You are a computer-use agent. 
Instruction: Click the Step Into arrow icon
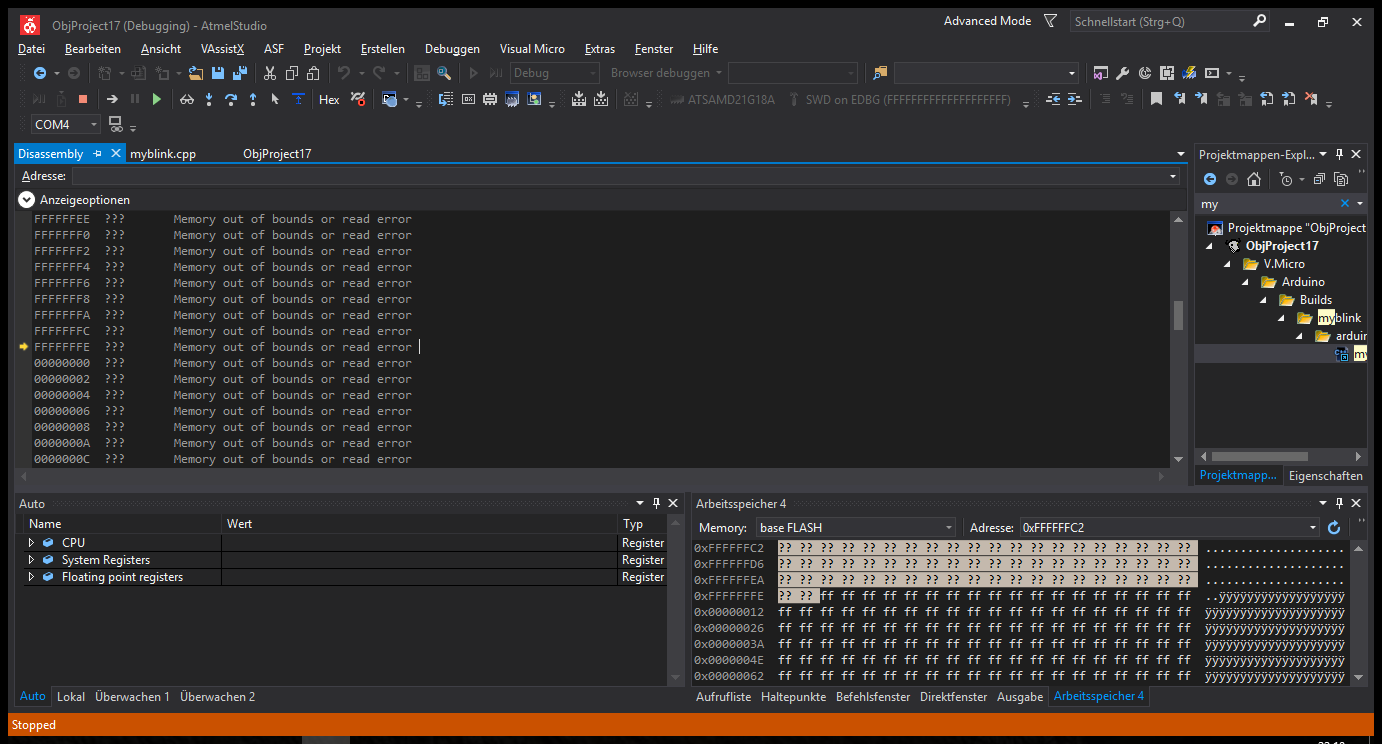click(x=209, y=99)
